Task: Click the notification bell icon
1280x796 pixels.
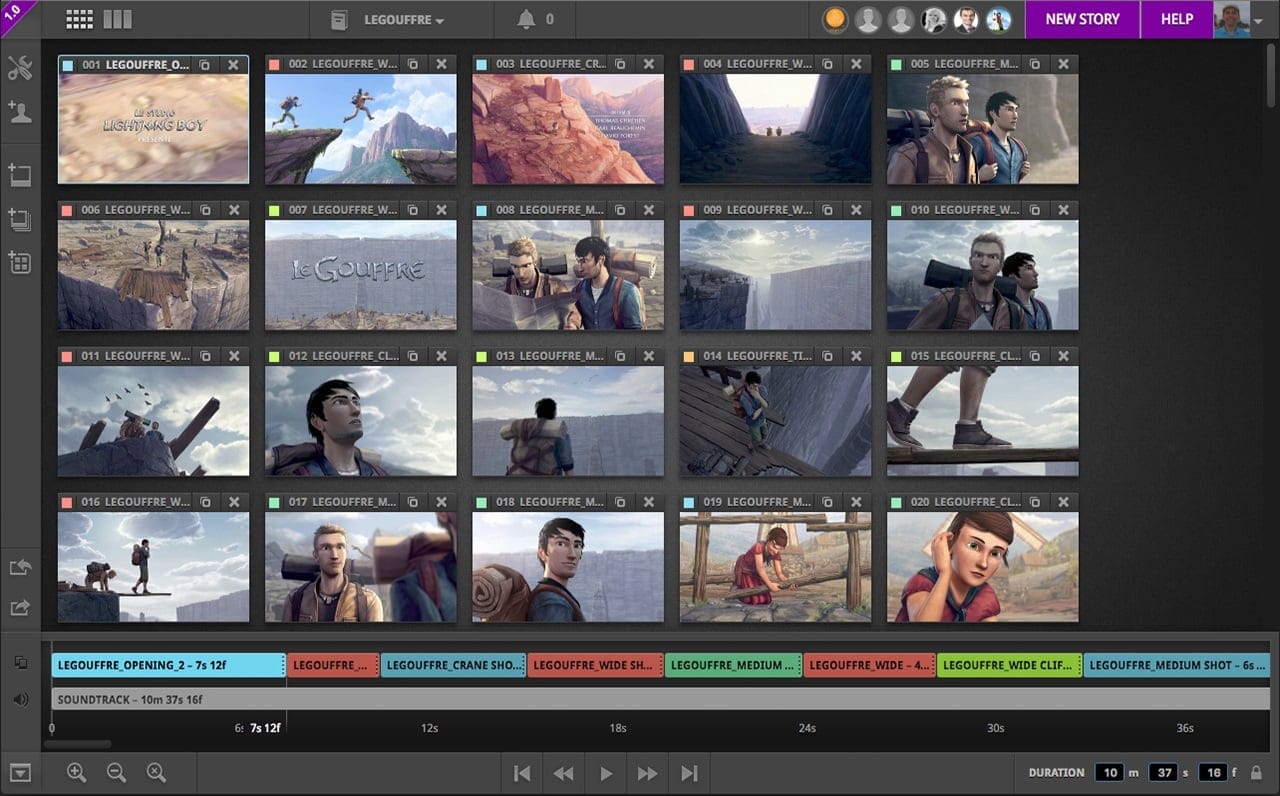Action: coord(526,19)
